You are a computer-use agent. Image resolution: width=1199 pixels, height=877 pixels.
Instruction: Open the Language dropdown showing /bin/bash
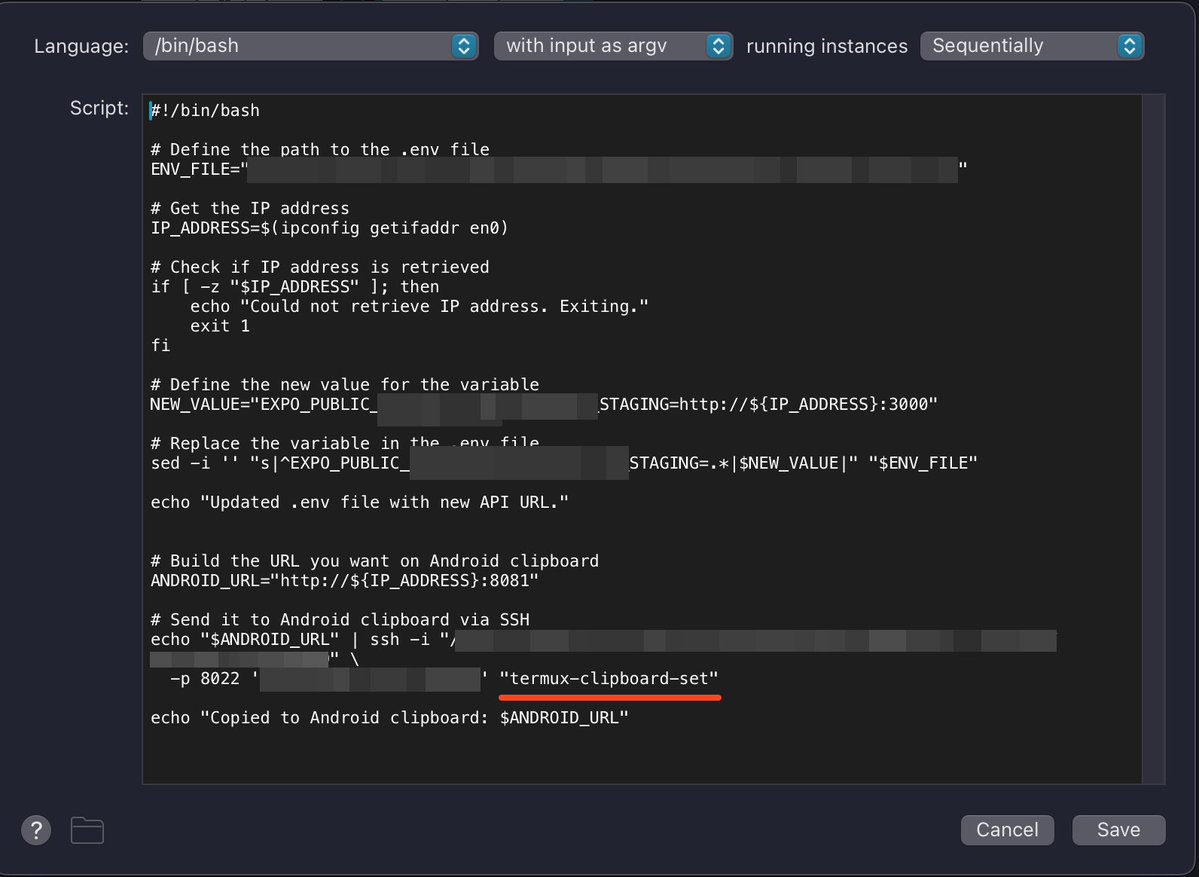(310, 46)
